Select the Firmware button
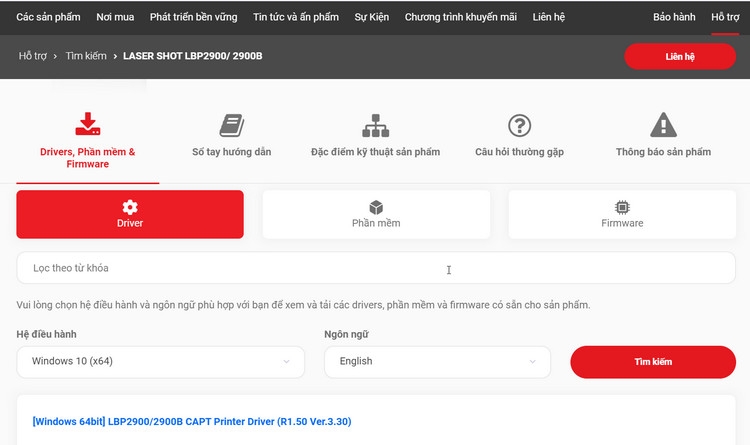 tap(622, 214)
